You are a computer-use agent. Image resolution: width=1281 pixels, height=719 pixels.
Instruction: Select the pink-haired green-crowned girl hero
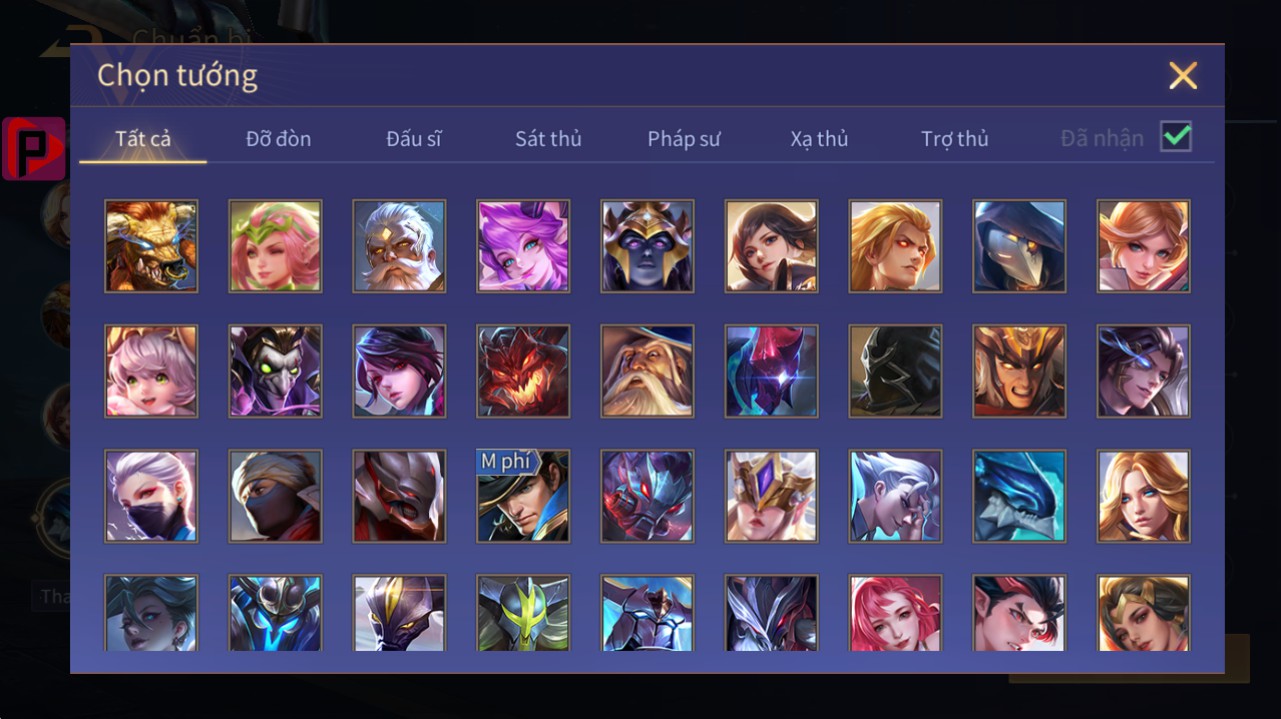click(x=275, y=246)
